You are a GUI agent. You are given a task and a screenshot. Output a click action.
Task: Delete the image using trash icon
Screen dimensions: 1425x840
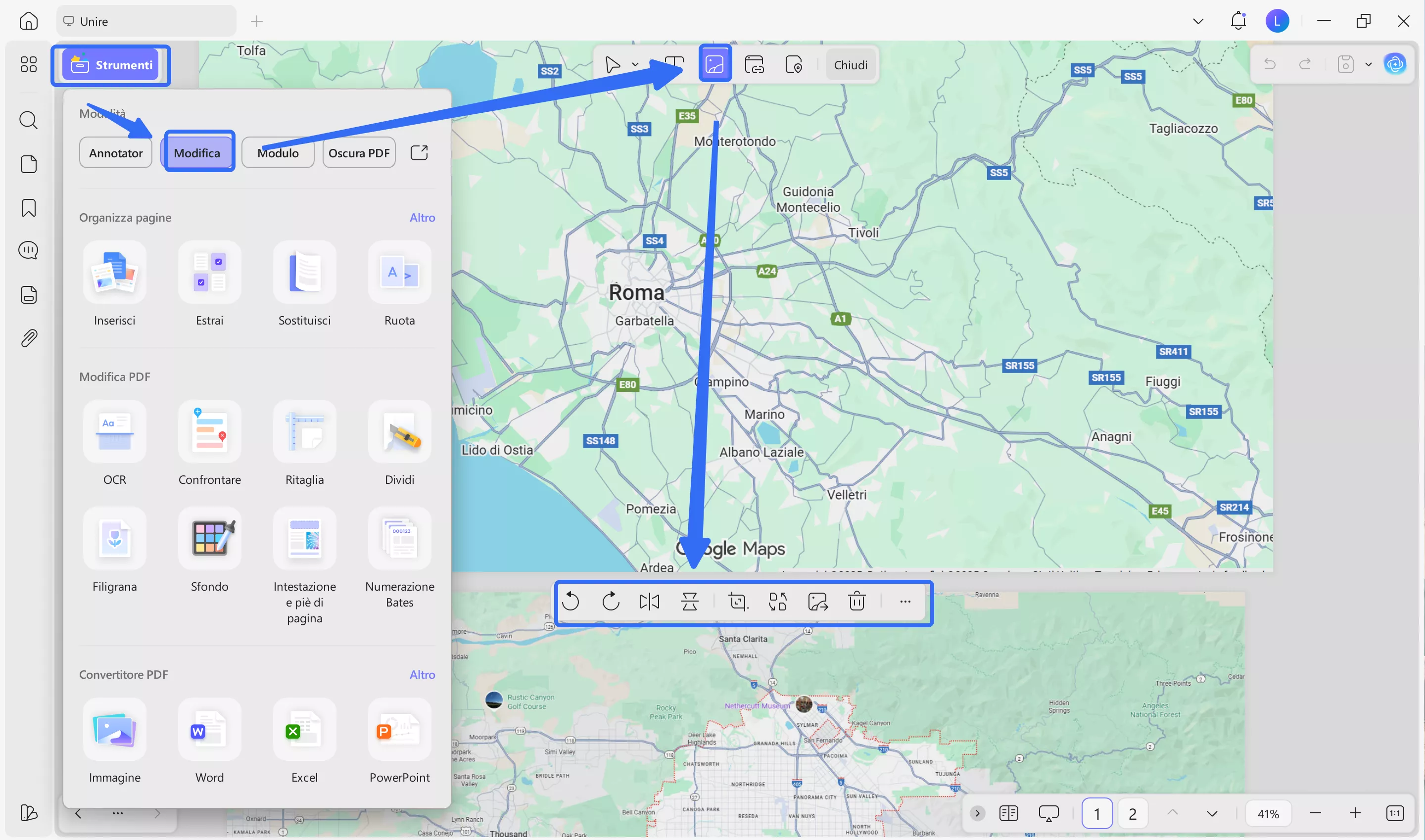pyautogui.click(x=856, y=601)
